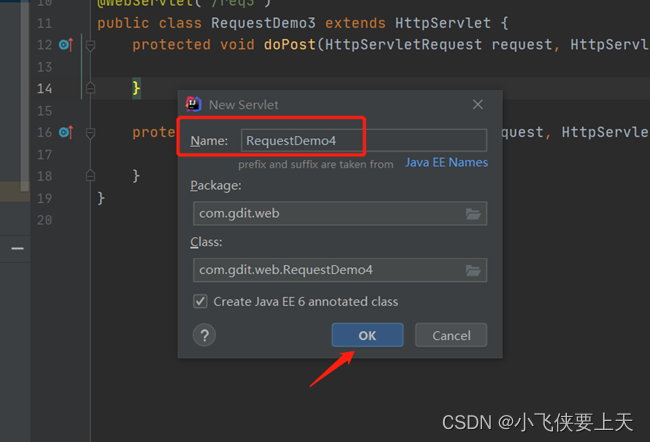Click fold end marker on line 18
The width and height of the screenshot is (650, 442).
(90, 176)
